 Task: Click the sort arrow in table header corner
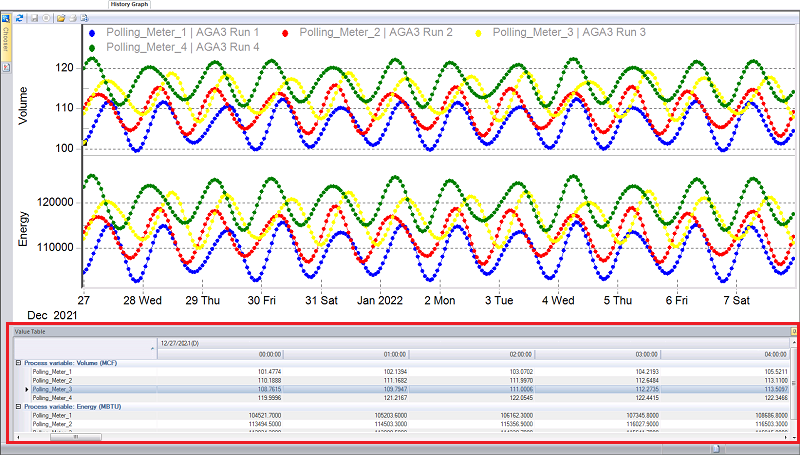pos(153,348)
